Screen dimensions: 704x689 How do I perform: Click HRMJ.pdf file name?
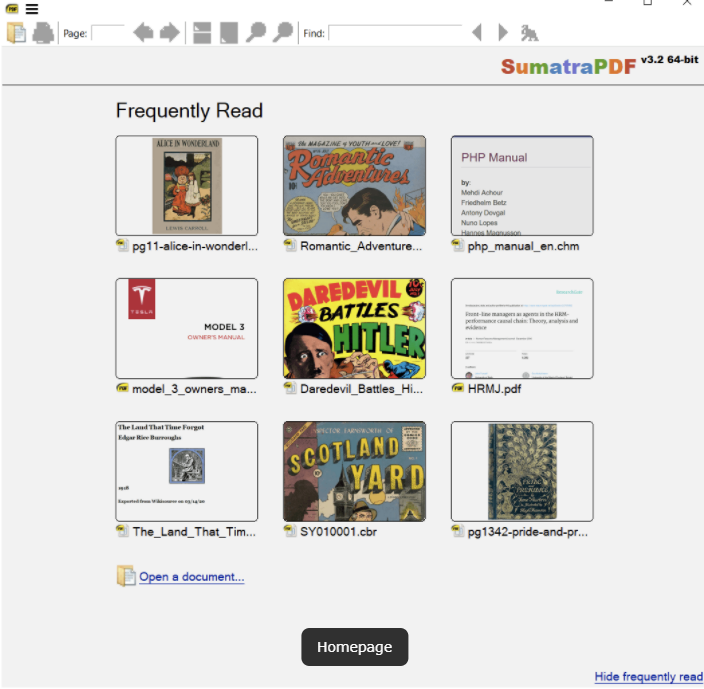pyautogui.click(x=494, y=389)
